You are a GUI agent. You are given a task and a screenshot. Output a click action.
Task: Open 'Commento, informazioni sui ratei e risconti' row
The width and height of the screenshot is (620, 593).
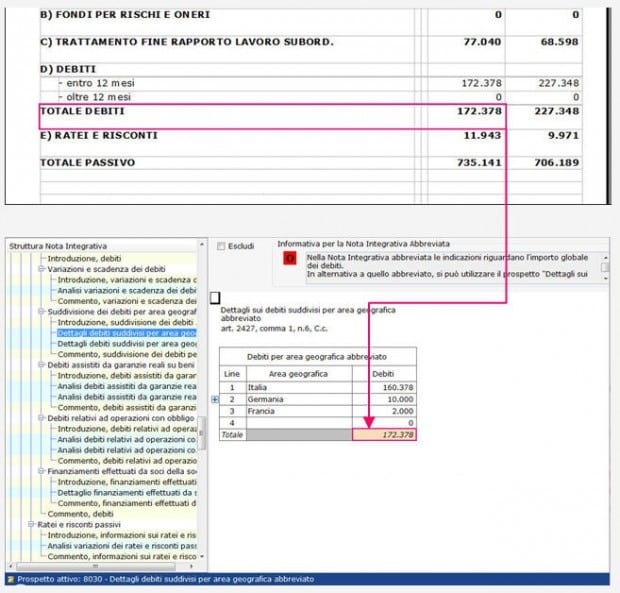pos(122,557)
